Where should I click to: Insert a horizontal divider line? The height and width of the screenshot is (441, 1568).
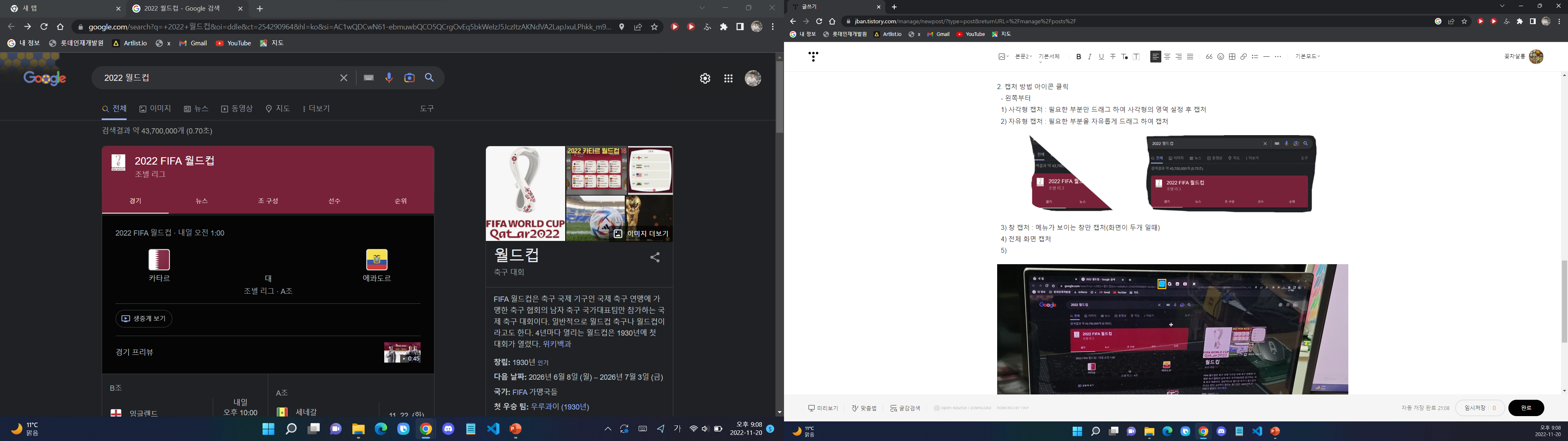pos(1266,57)
